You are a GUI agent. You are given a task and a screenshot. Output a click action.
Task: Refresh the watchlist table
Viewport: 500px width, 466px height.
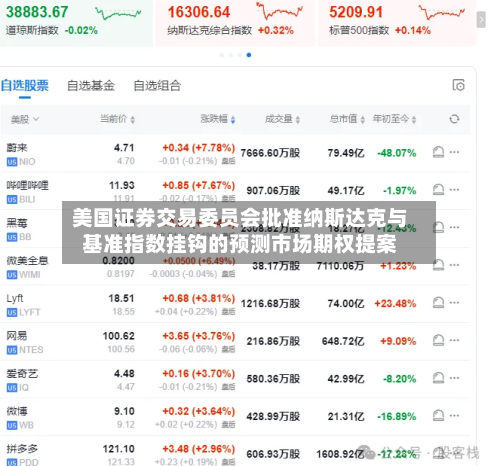[454, 119]
